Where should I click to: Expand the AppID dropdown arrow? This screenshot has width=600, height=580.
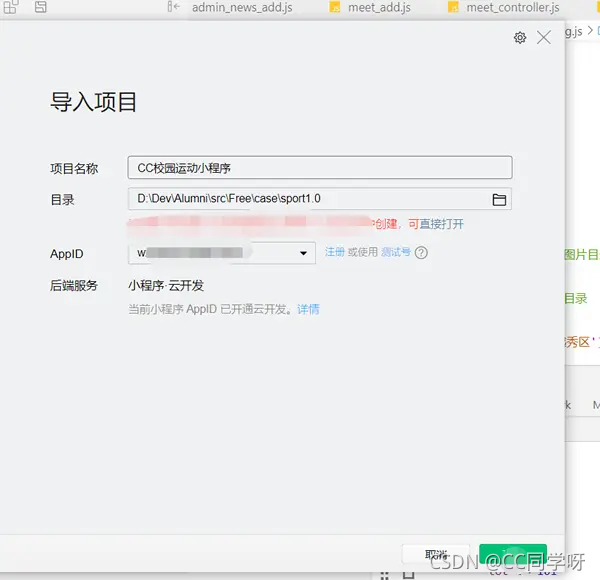tap(303, 253)
